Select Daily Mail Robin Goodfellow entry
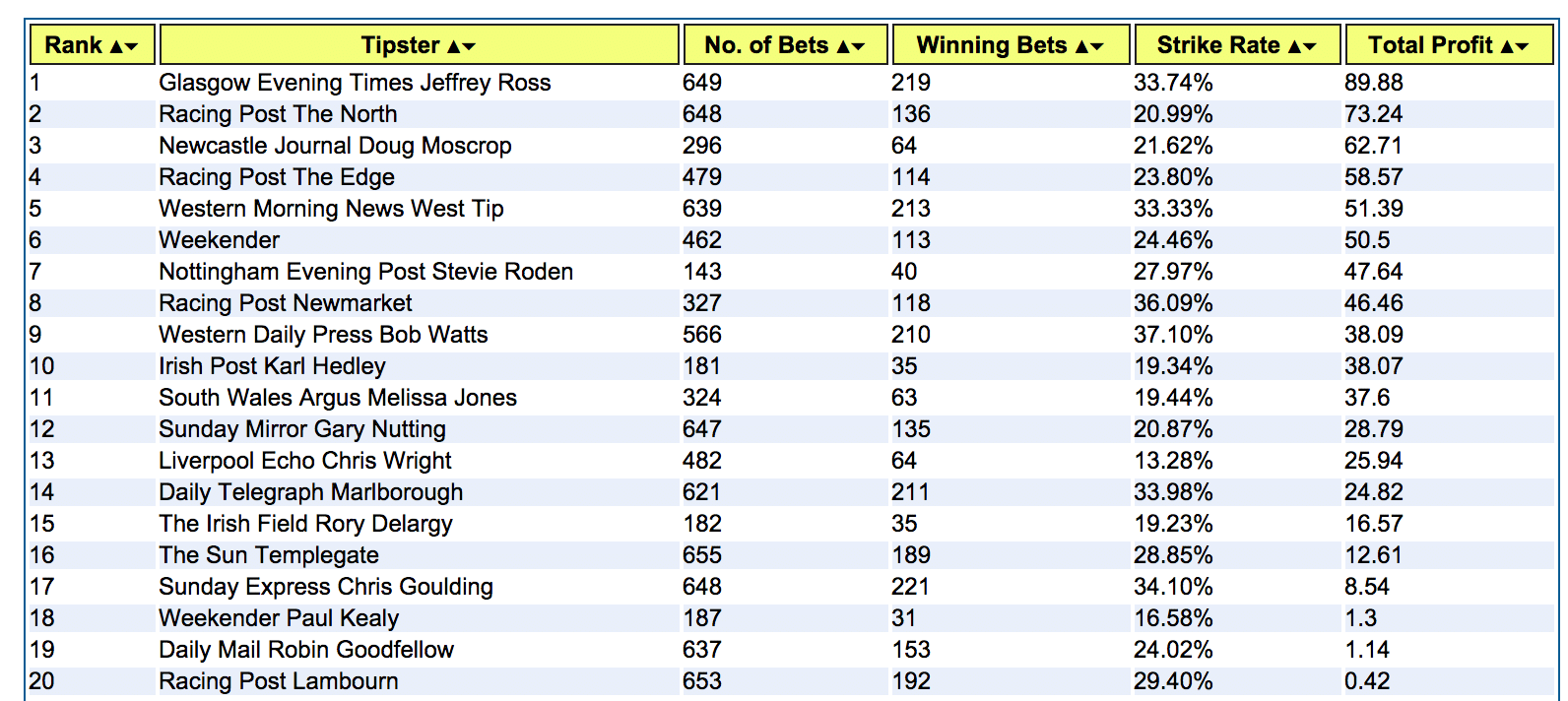 pos(306,650)
